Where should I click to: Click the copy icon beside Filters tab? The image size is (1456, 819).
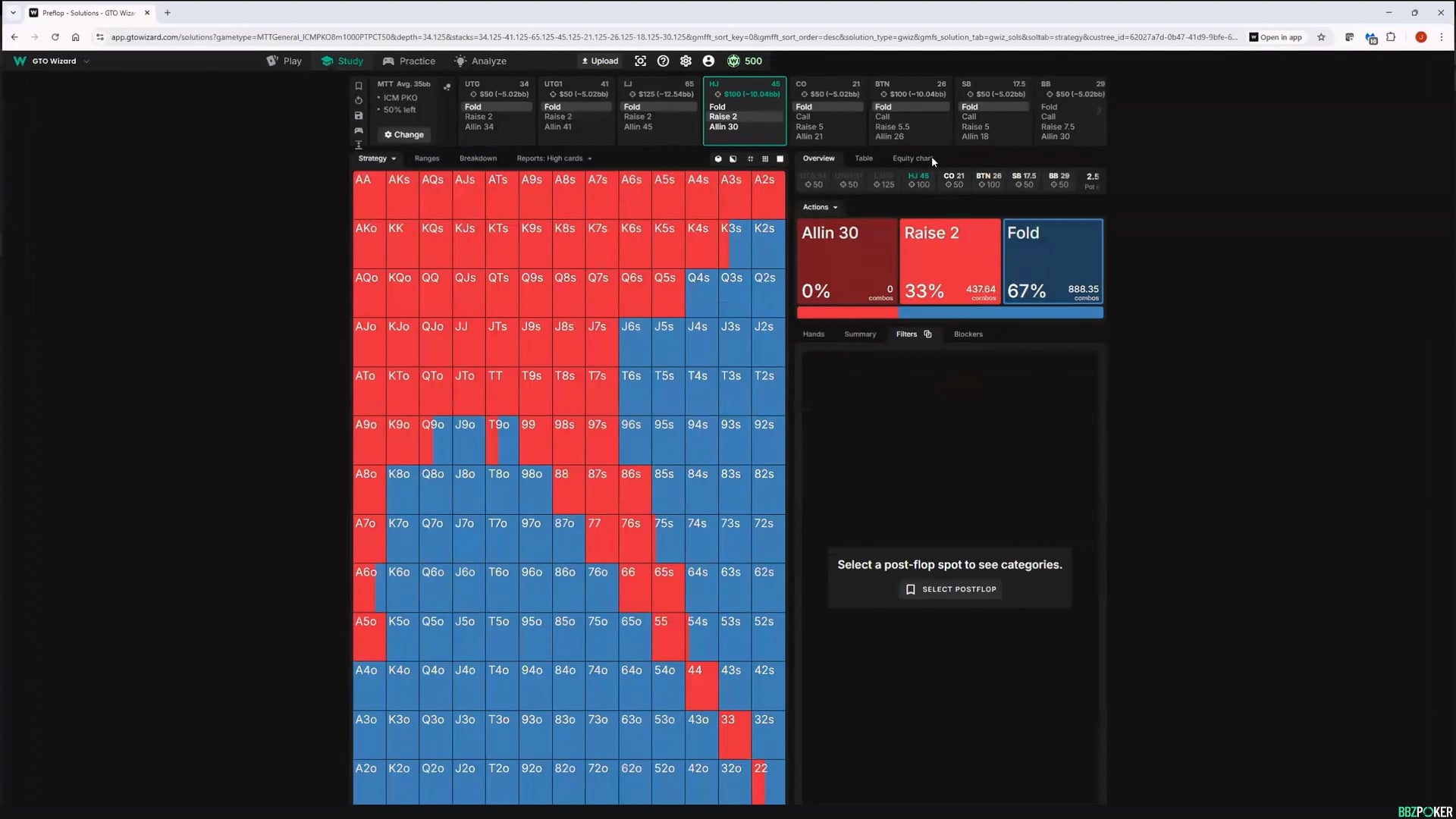[x=927, y=334]
